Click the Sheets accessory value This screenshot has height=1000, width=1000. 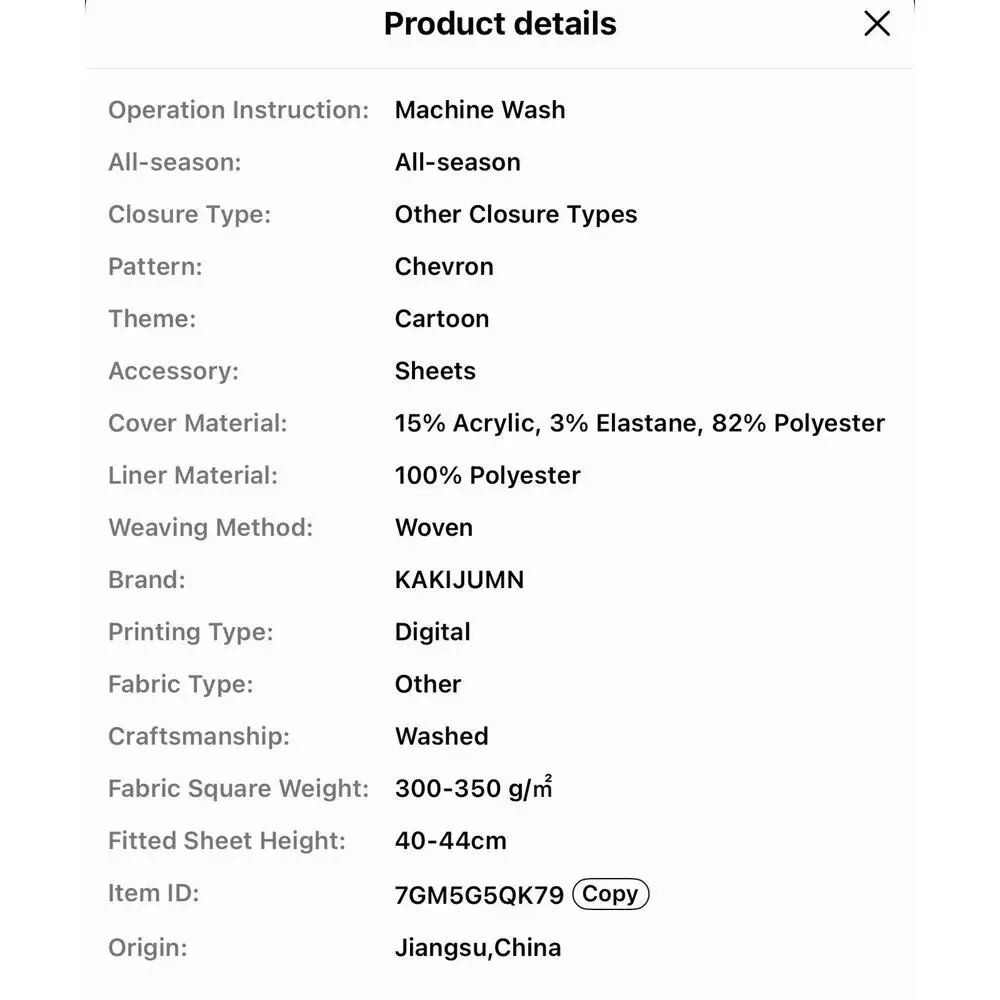[435, 371]
